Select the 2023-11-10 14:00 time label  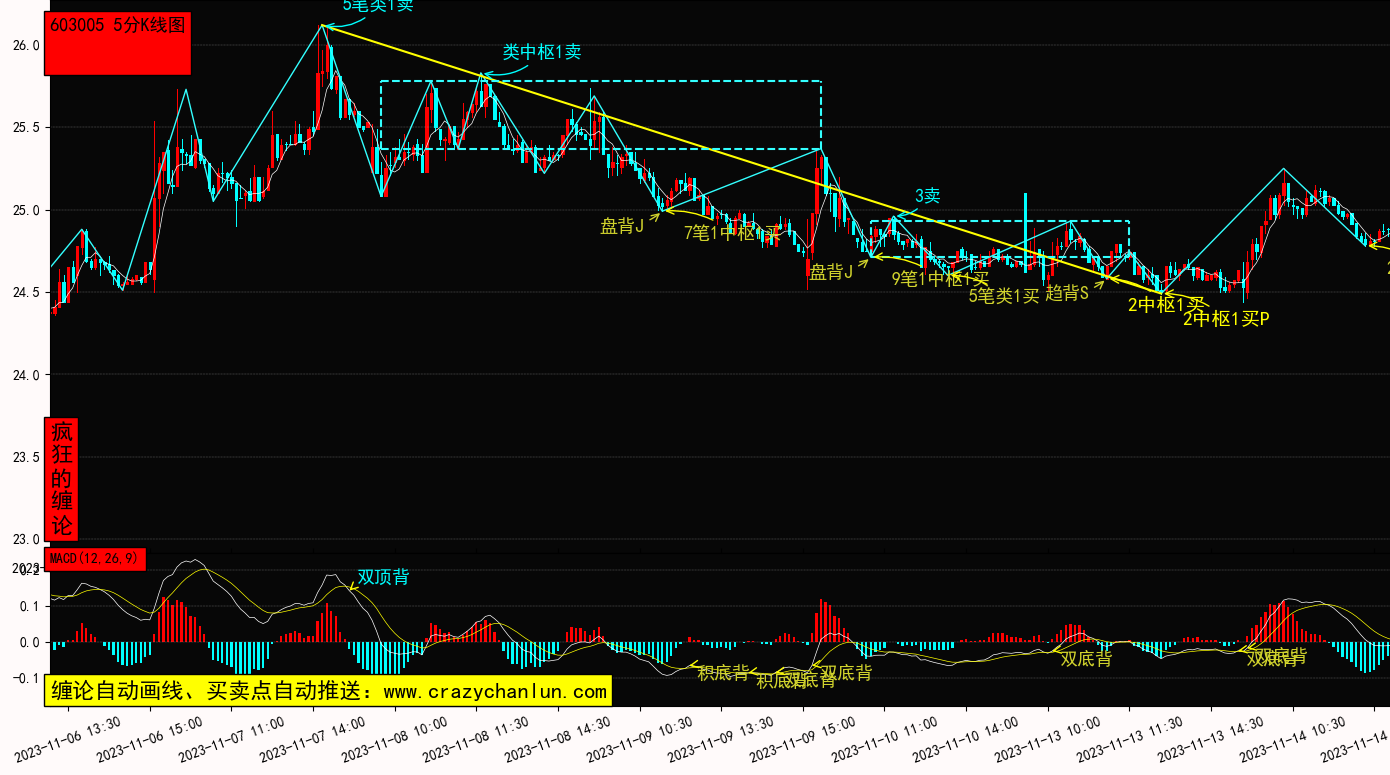click(966, 739)
